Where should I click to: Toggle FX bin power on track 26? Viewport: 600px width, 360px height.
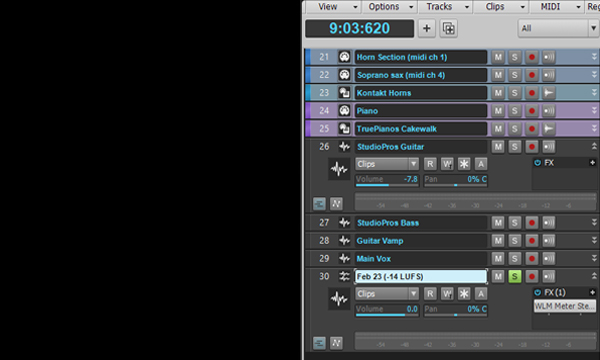point(538,163)
